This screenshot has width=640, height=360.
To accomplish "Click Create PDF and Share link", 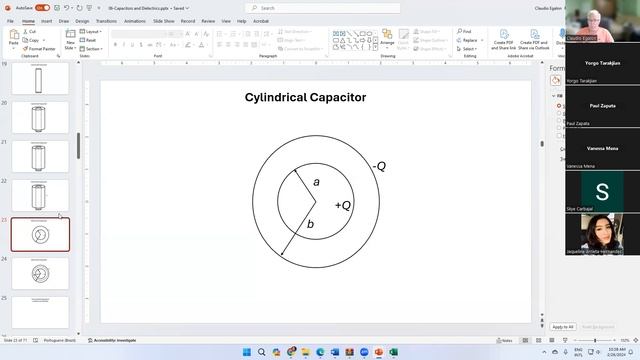I will [503, 40].
